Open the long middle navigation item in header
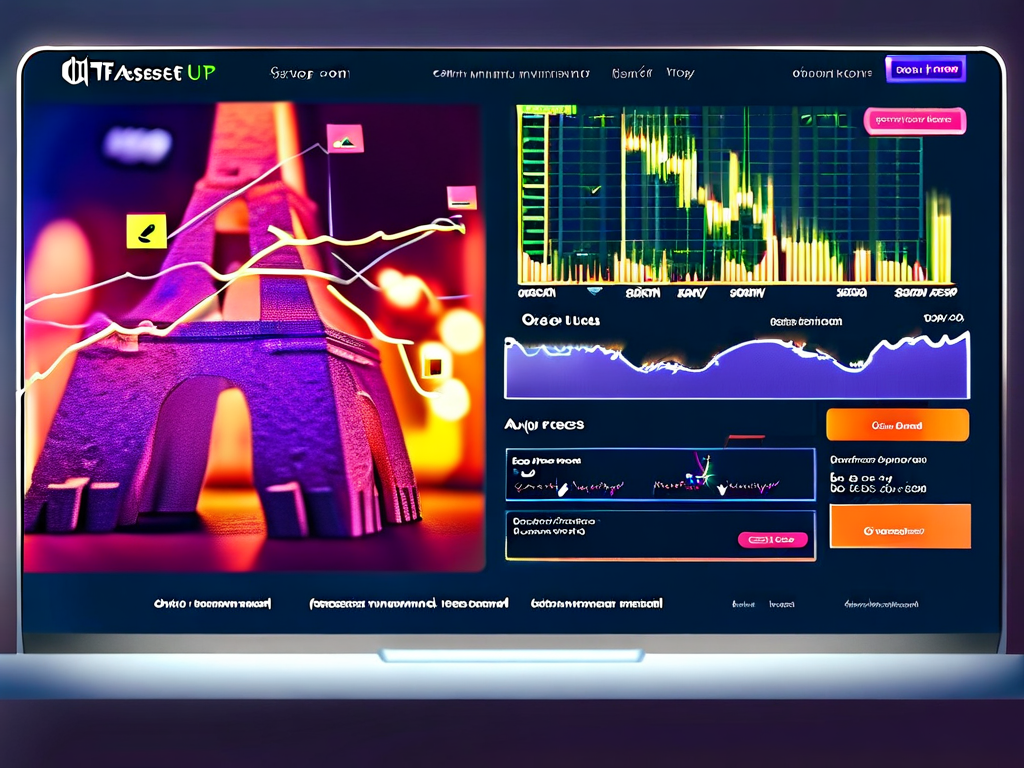This screenshot has width=1024, height=768. click(511, 74)
